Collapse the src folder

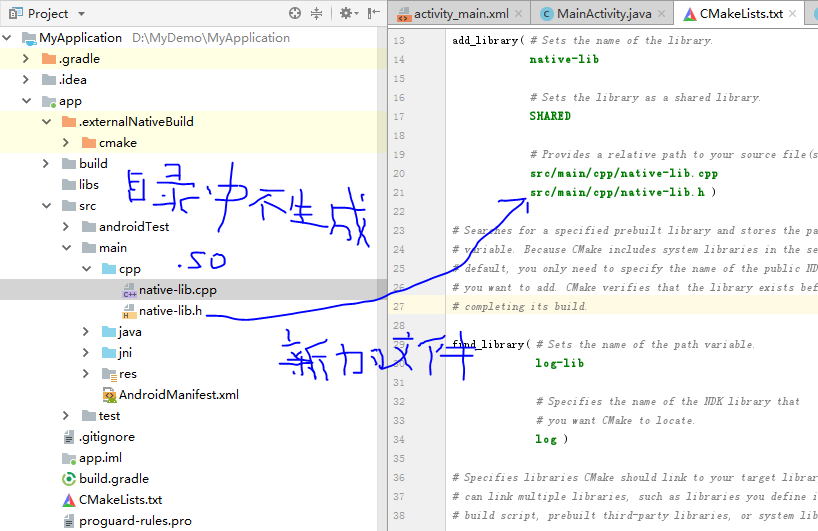pyautogui.click(x=46, y=206)
